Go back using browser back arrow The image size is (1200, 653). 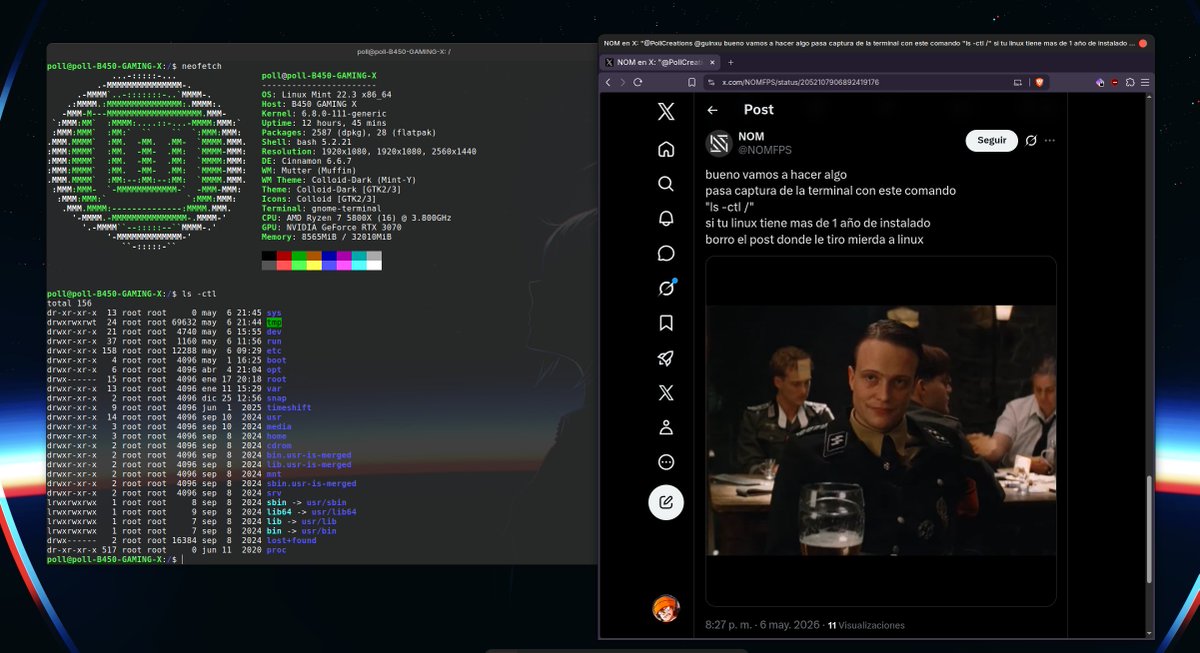[609, 82]
